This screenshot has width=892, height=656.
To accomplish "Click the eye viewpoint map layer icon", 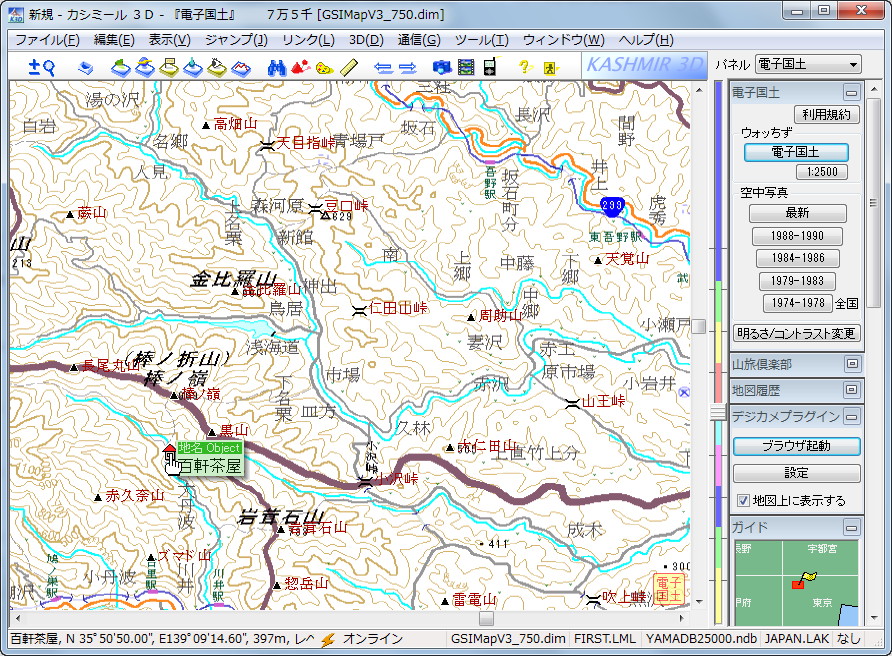I will (217, 68).
